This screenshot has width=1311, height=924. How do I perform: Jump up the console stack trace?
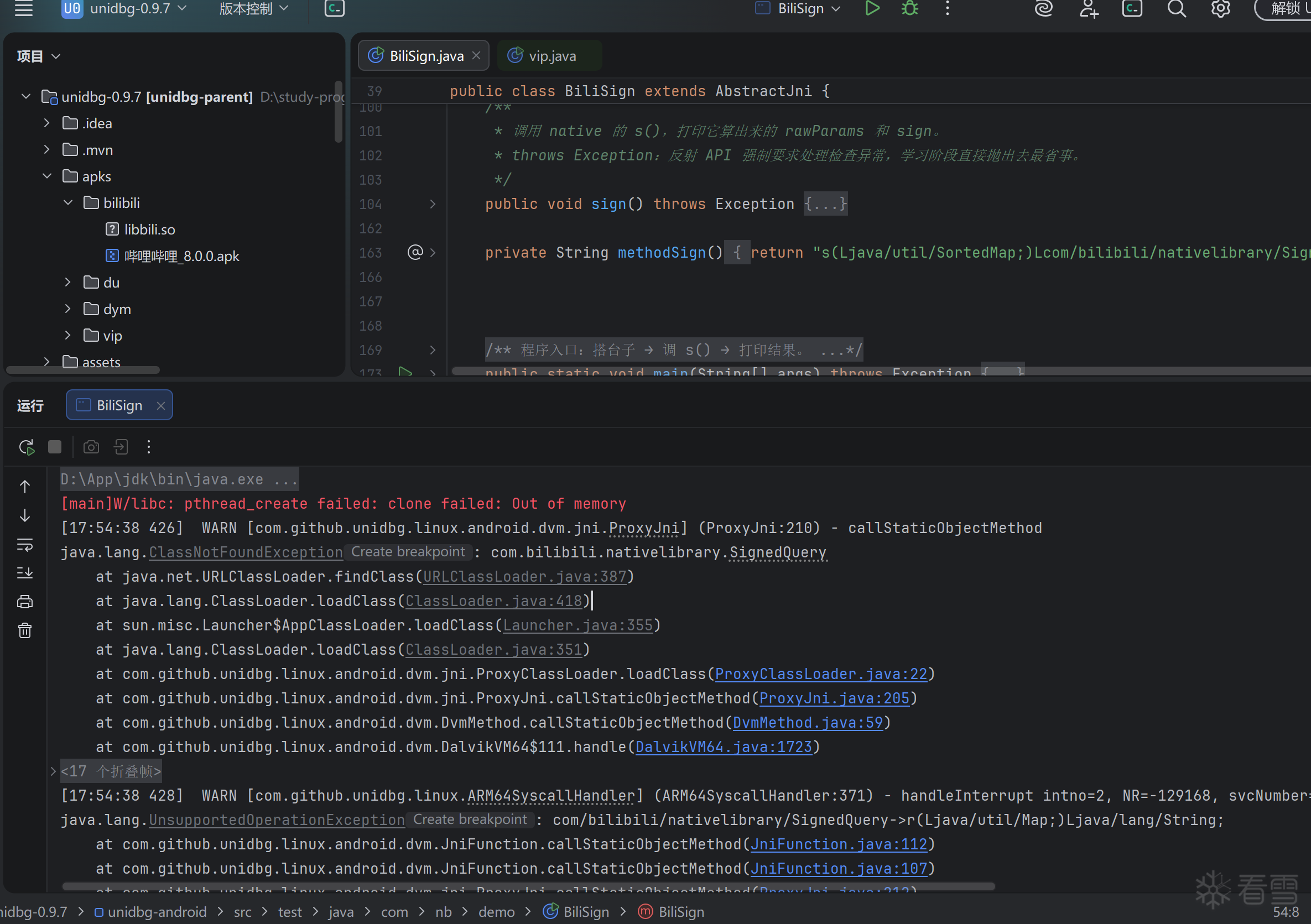tap(24, 487)
